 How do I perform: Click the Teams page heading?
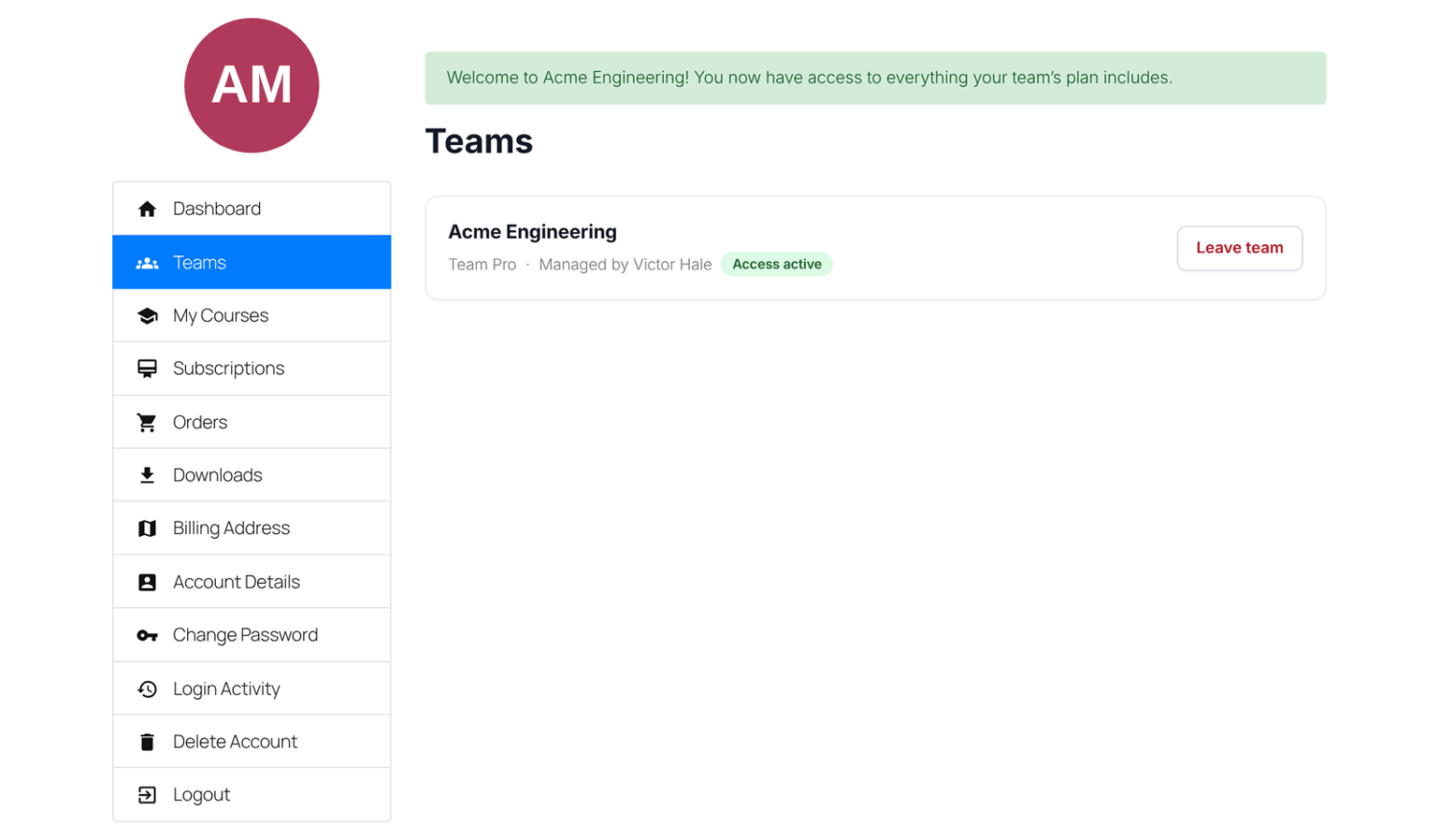click(x=479, y=142)
